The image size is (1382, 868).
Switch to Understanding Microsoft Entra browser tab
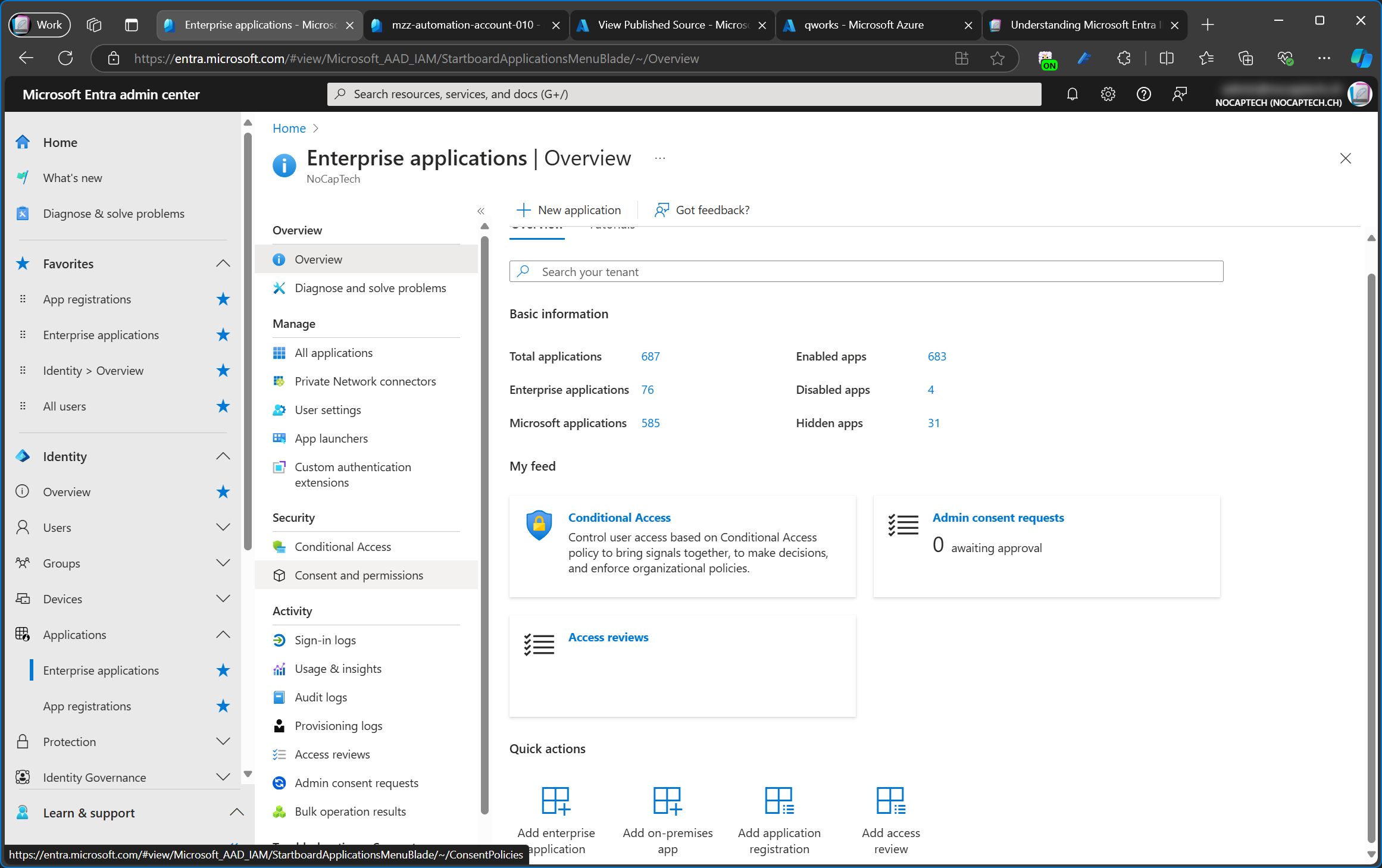click(x=1084, y=25)
